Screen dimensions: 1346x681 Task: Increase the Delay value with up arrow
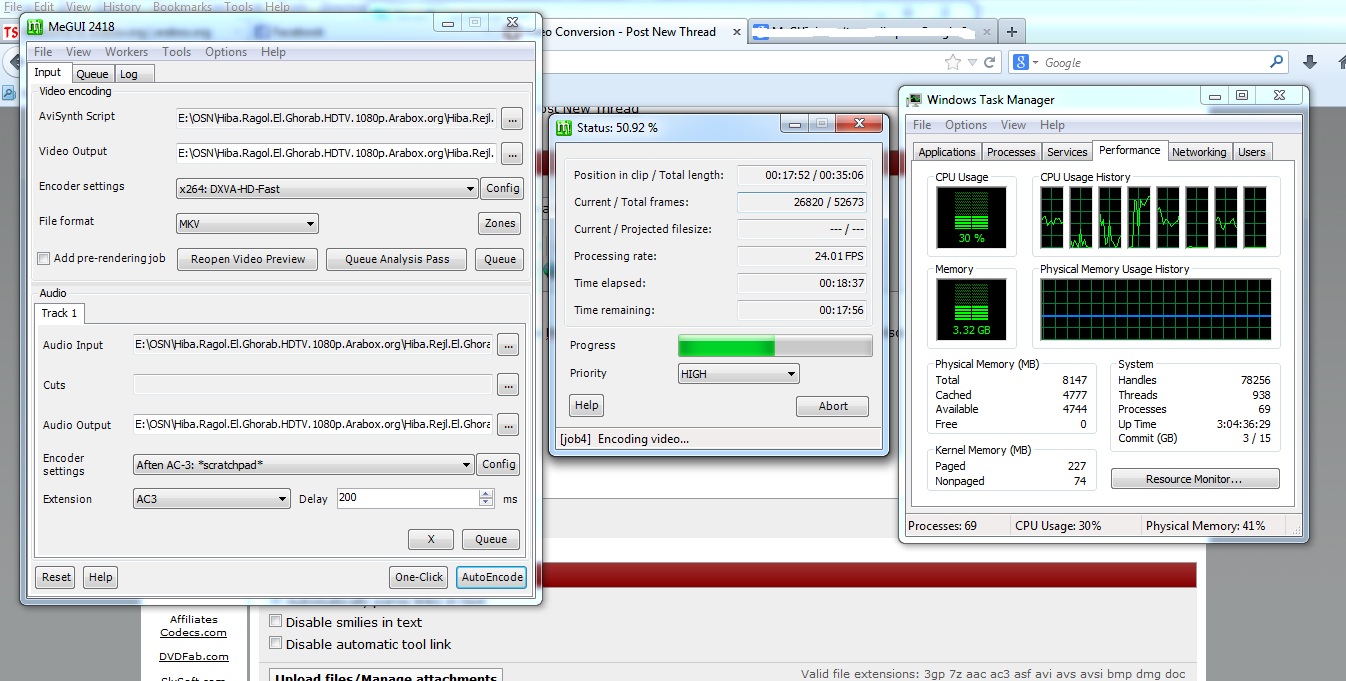(487, 493)
